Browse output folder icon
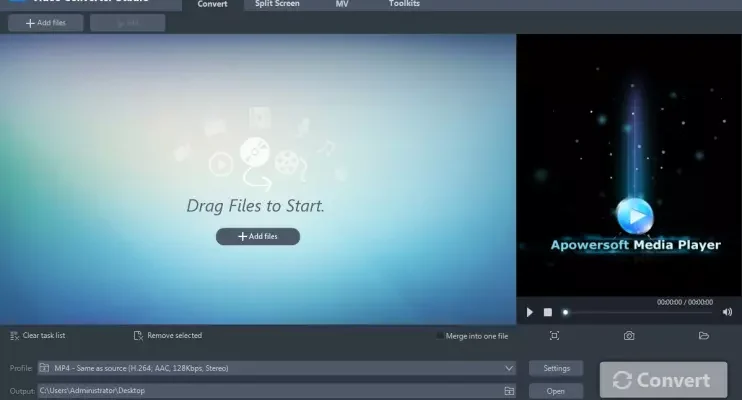Image resolution: width=742 pixels, height=400 pixels. click(509, 391)
